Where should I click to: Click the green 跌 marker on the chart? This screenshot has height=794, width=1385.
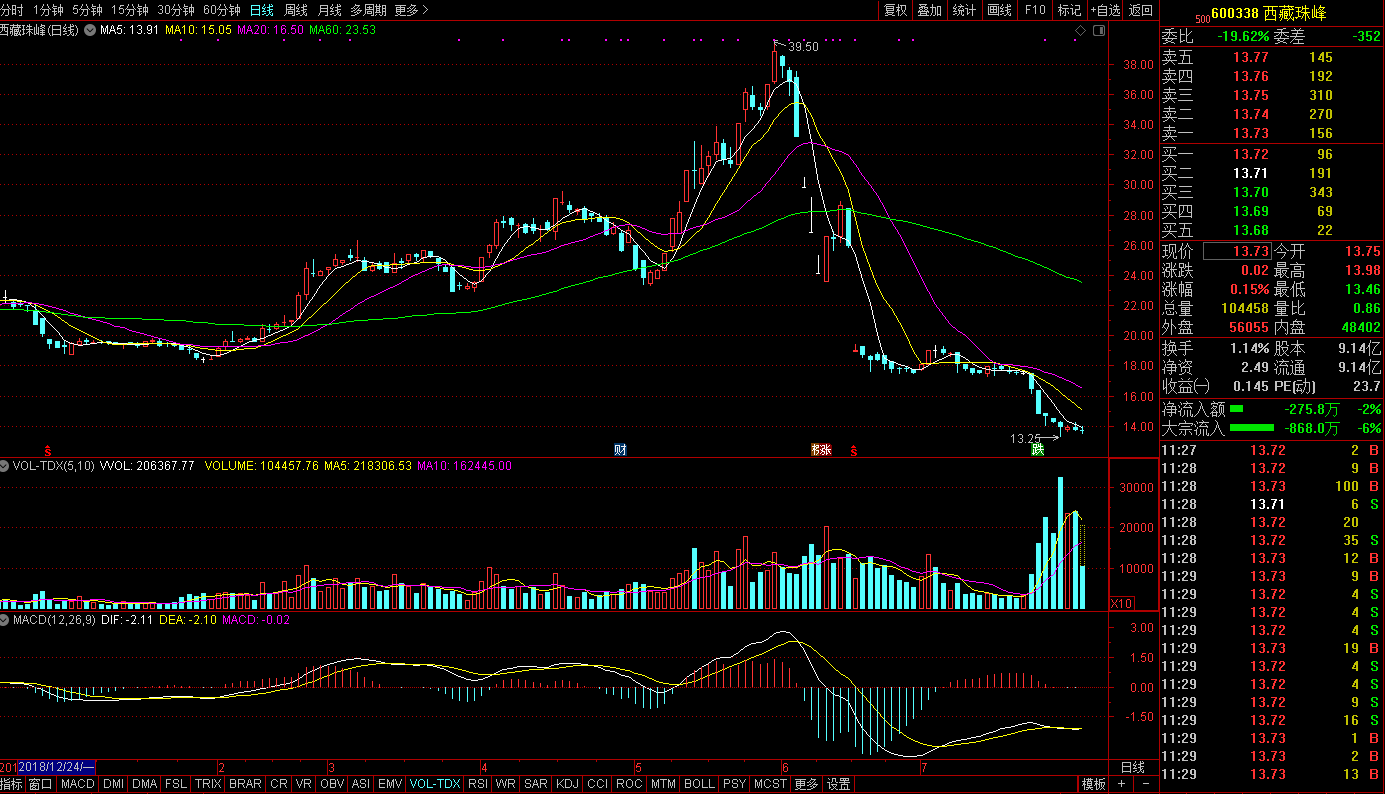(x=1038, y=450)
